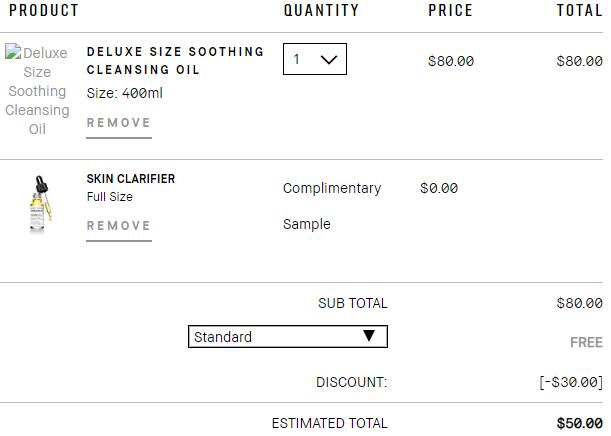Click the Quantity column header
The height and width of the screenshot is (436, 611).
click(x=321, y=10)
